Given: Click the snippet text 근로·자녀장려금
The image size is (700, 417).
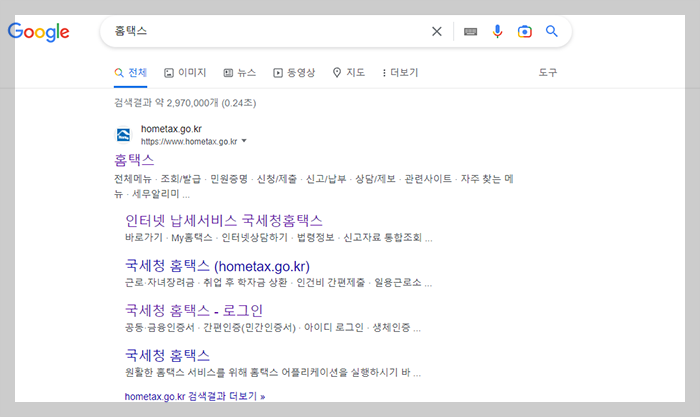Looking at the screenshot, I should (x=278, y=283).
